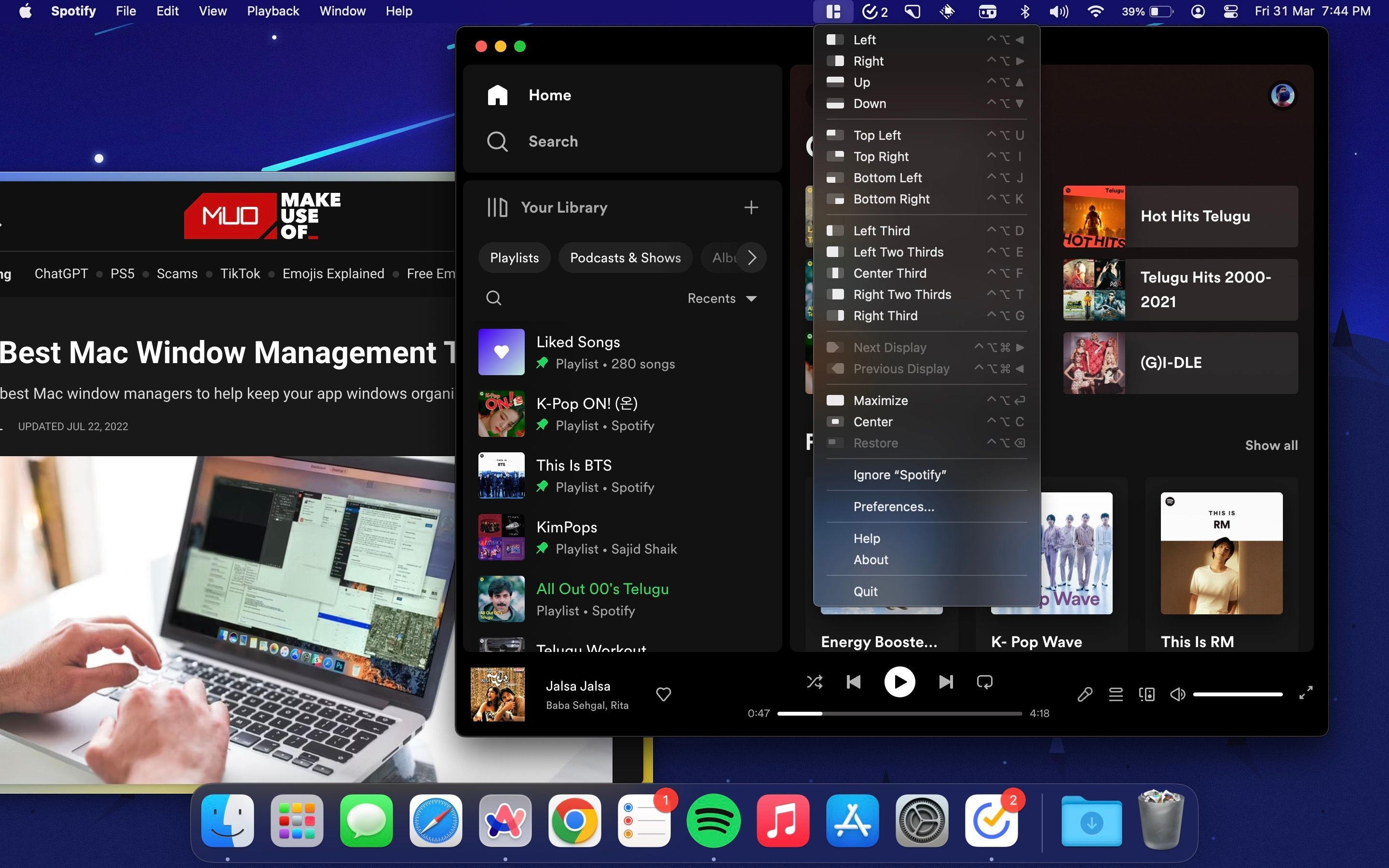Open Control Center toggles in menu bar
Image resolution: width=1389 pixels, height=868 pixels.
1231,12
